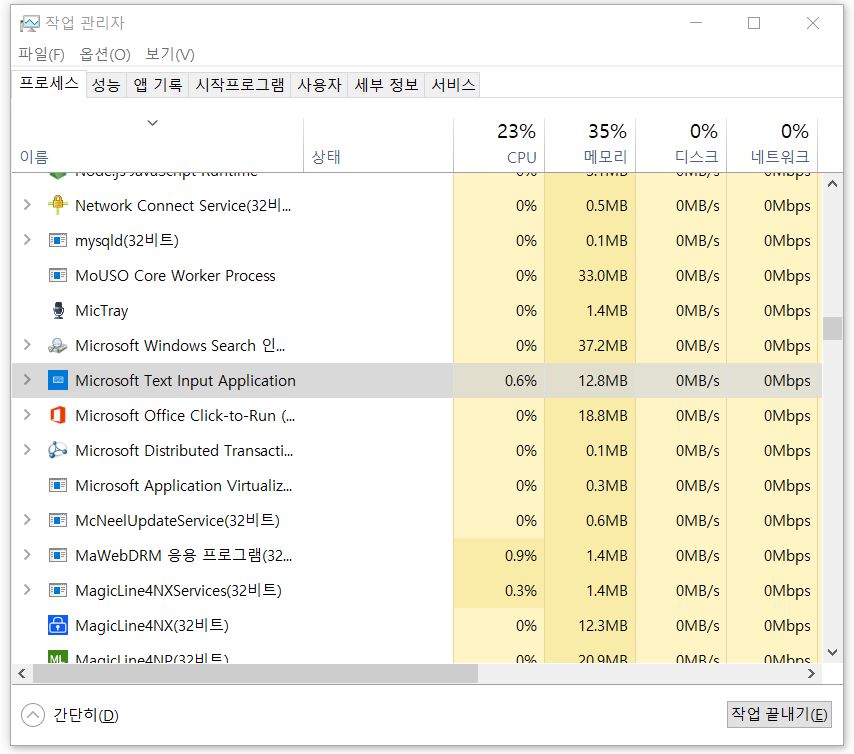Expand Microsoft Distributed Transaction group
The width and height of the screenshot is (854, 754).
27,449
